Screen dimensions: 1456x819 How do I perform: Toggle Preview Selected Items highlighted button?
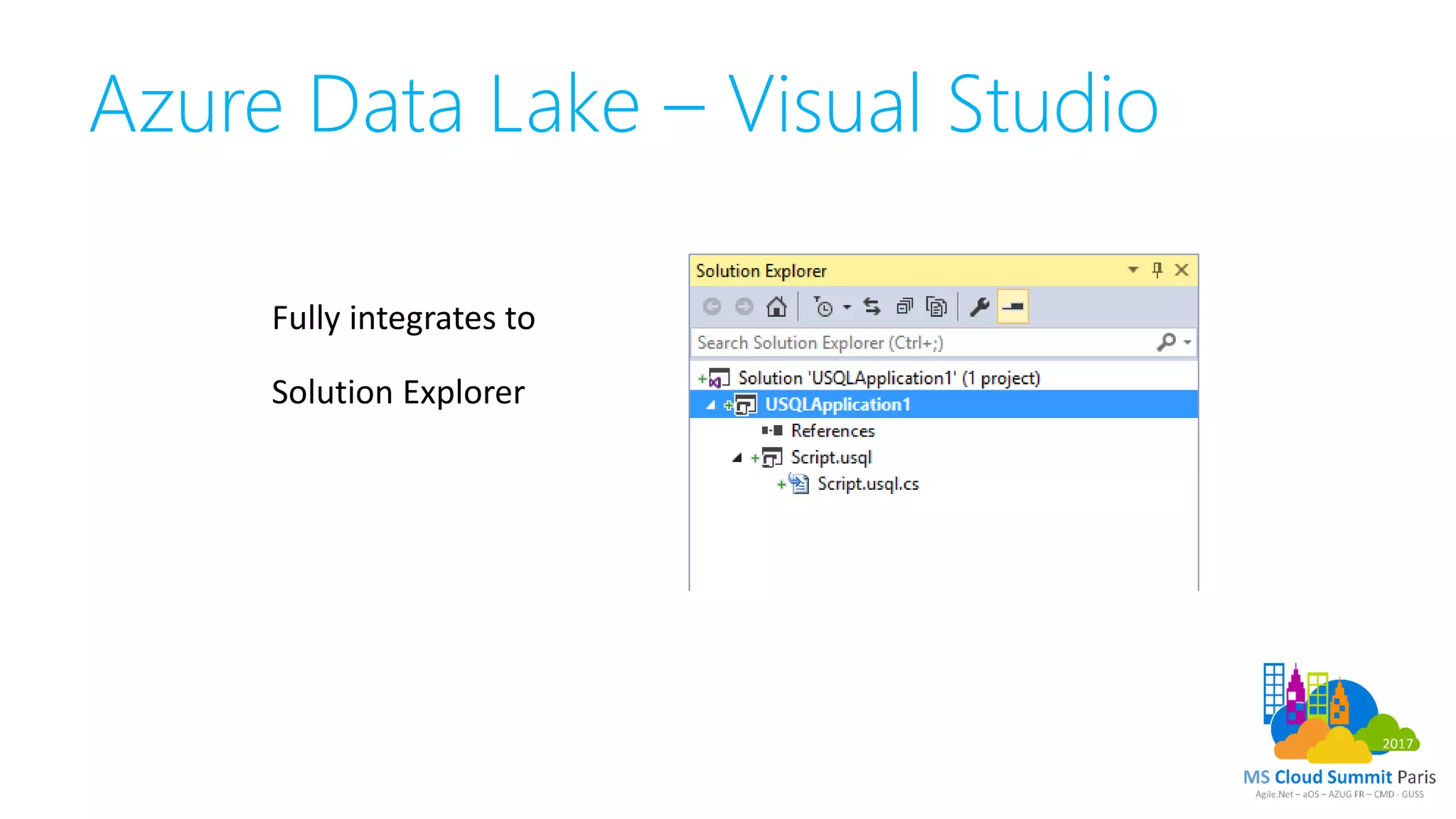1012,306
